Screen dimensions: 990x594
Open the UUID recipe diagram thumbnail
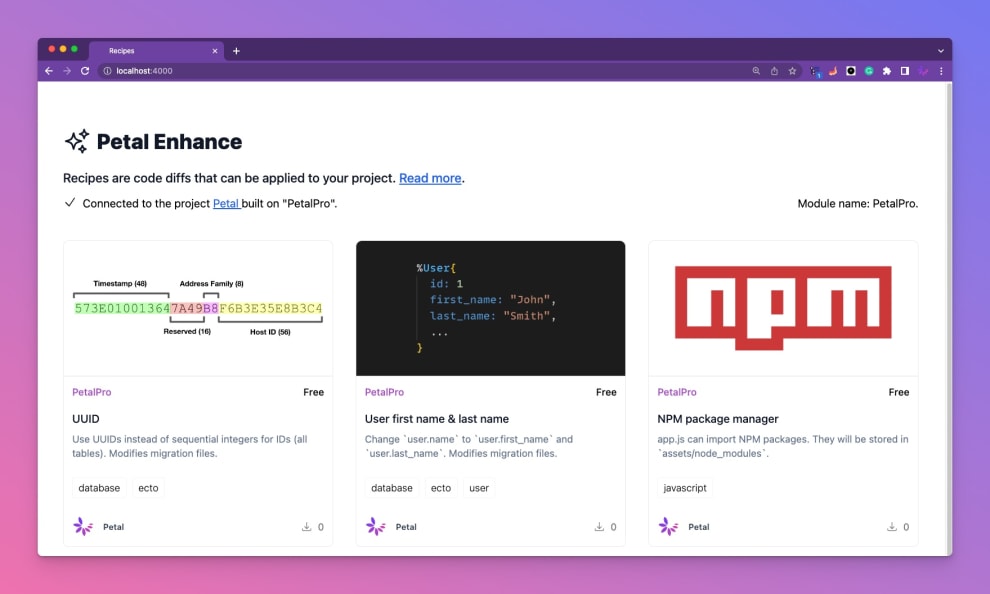(198, 308)
